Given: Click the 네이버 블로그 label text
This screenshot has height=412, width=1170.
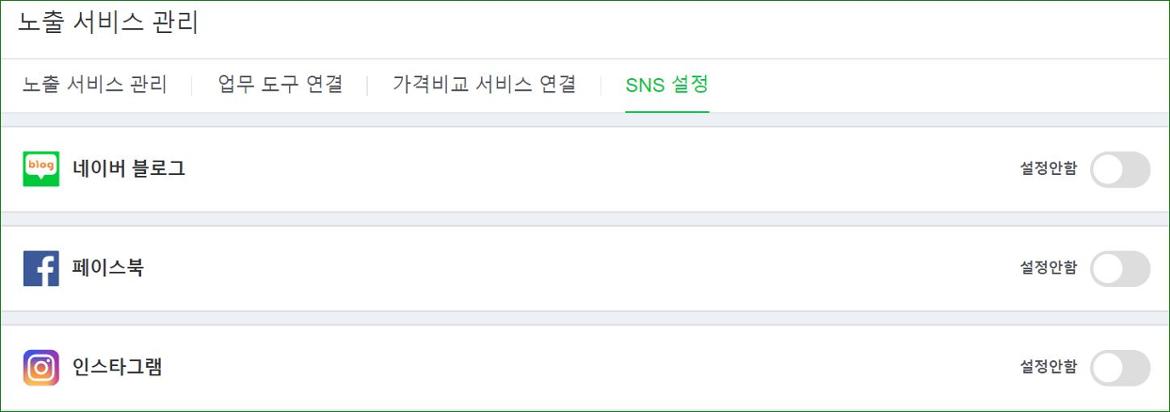Looking at the screenshot, I should pyautogui.click(x=129, y=169).
